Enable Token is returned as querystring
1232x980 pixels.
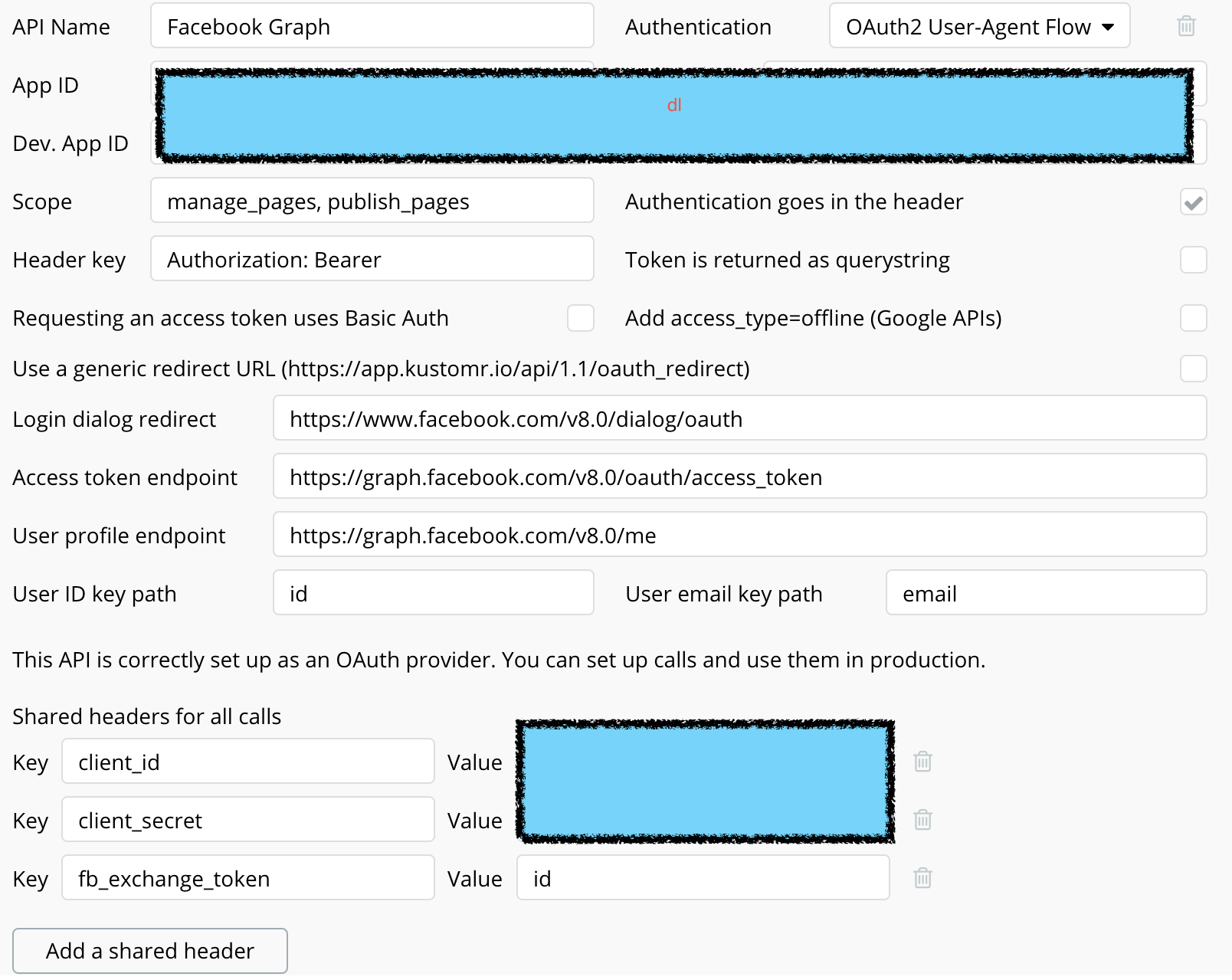click(x=1193, y=261)
